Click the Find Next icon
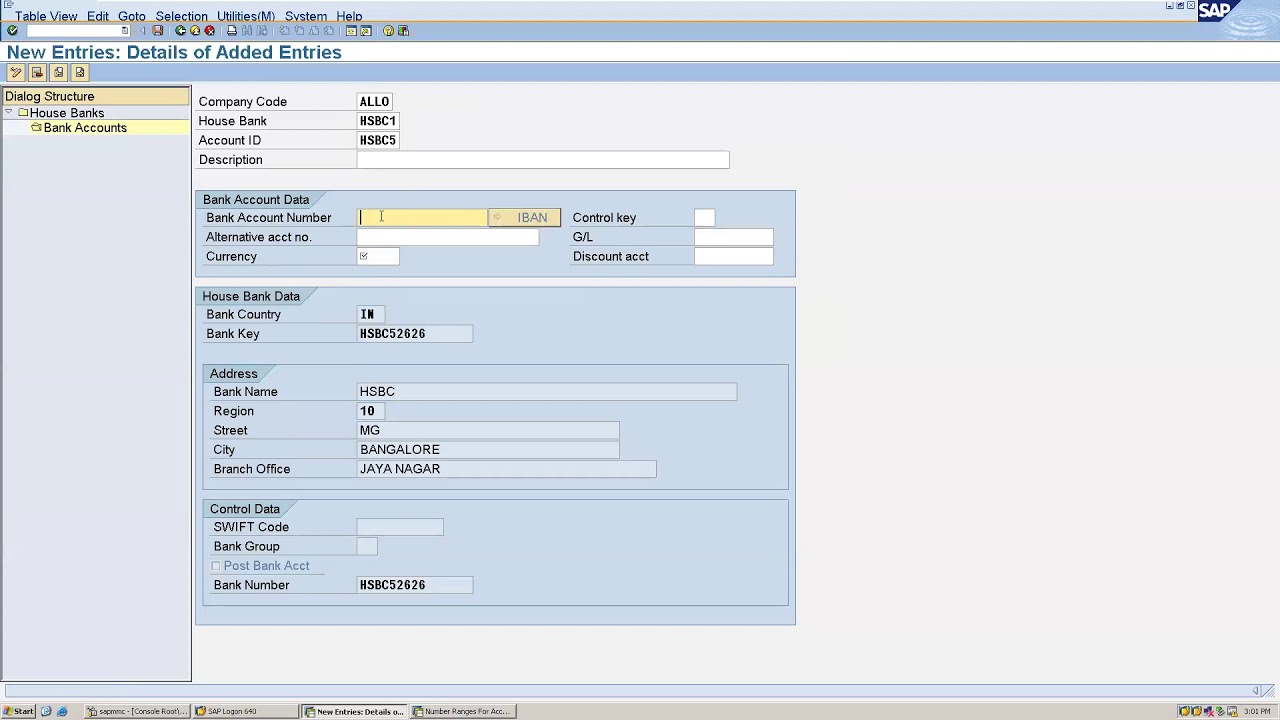1280x720 pixels. point(262,31)
